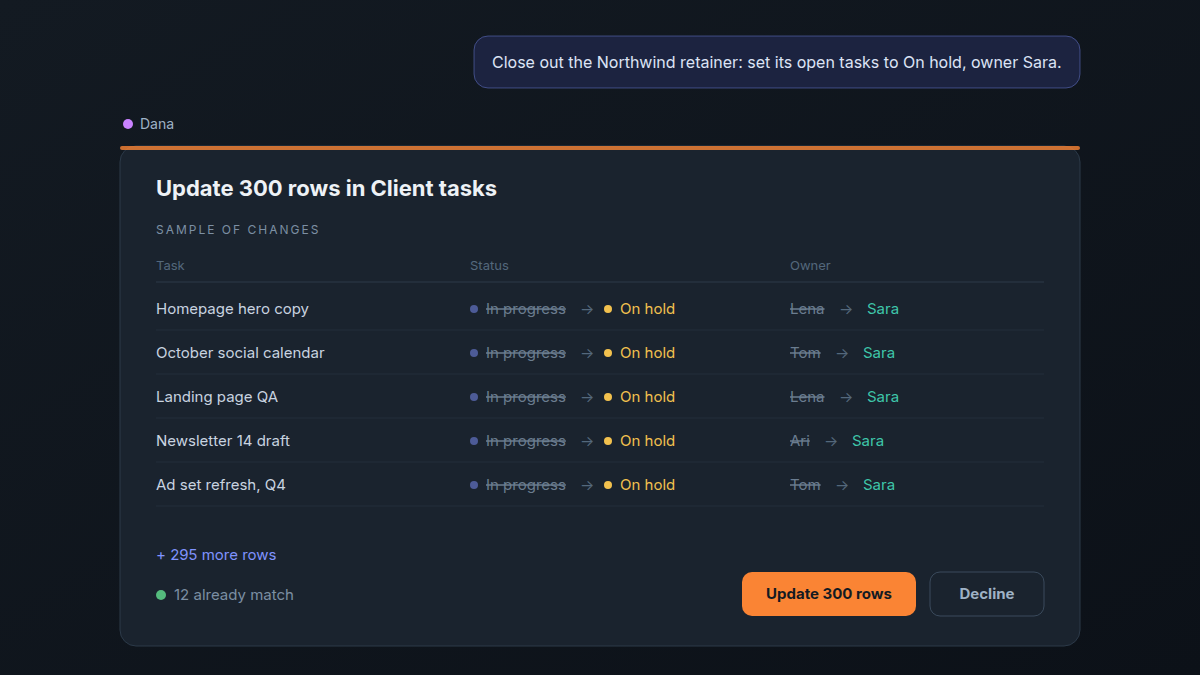Click the 12 already match indicator

pyautogui.click(x=225, y=595)
